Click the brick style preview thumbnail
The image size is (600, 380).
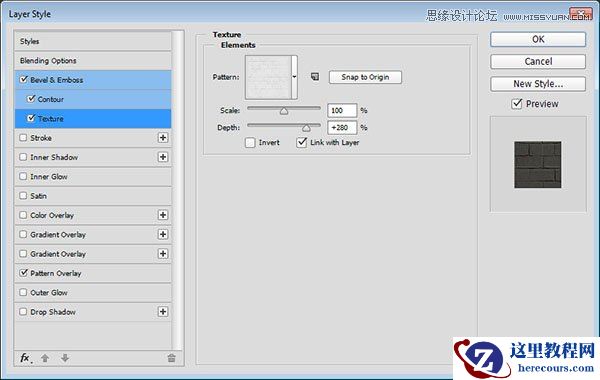pyautogui.click(x=538, y=165)
